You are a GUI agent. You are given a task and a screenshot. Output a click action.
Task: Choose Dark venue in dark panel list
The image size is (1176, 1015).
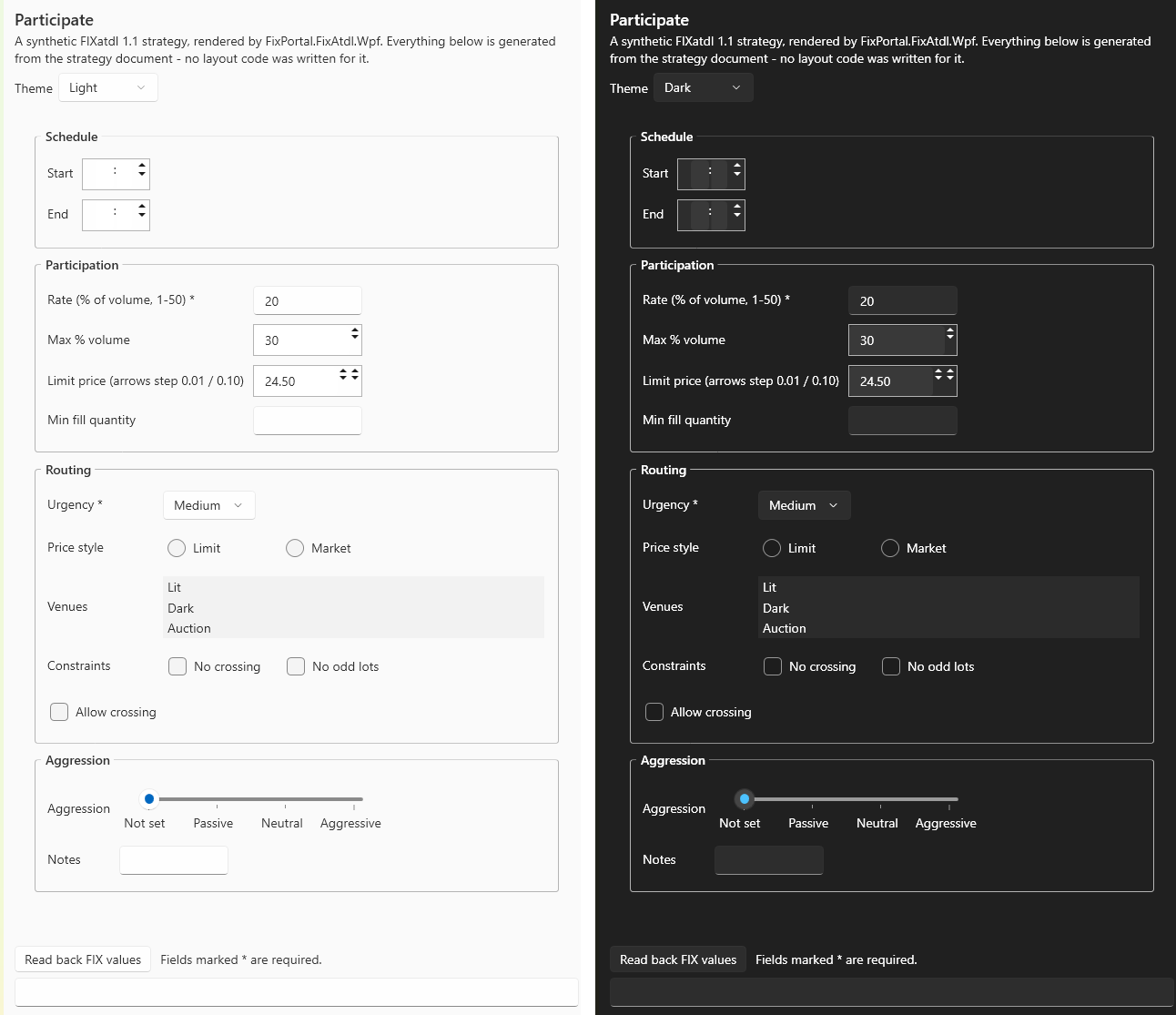click(948, 608)
